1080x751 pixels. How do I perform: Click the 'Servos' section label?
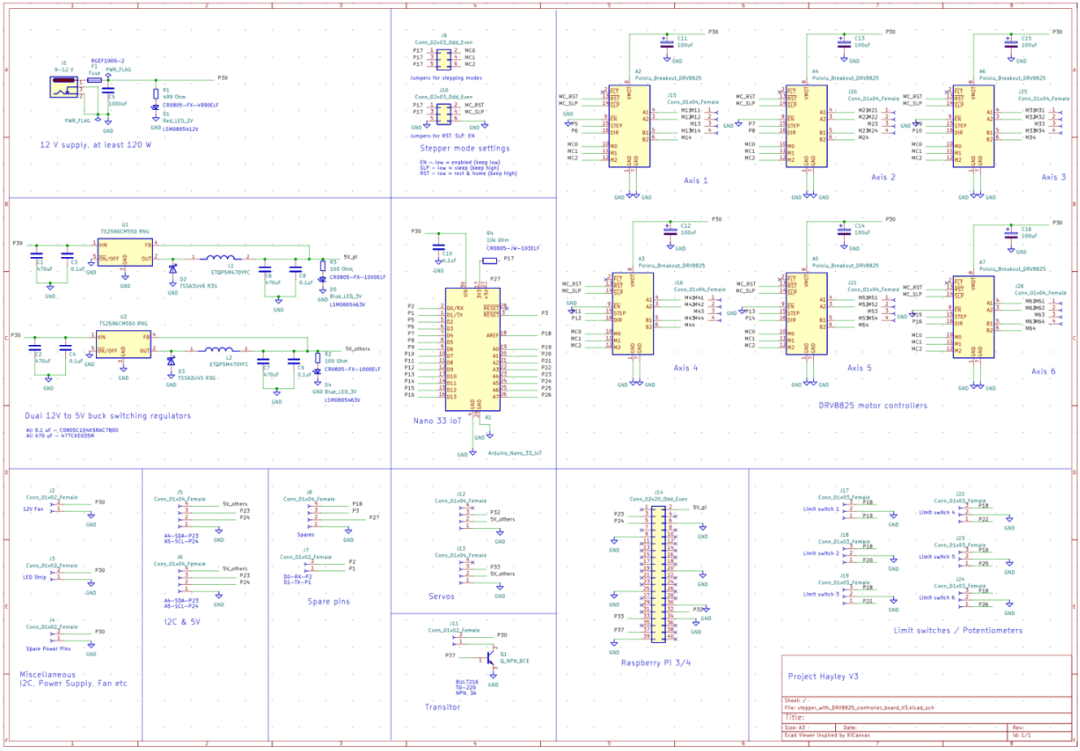click(x=442, y=597)
